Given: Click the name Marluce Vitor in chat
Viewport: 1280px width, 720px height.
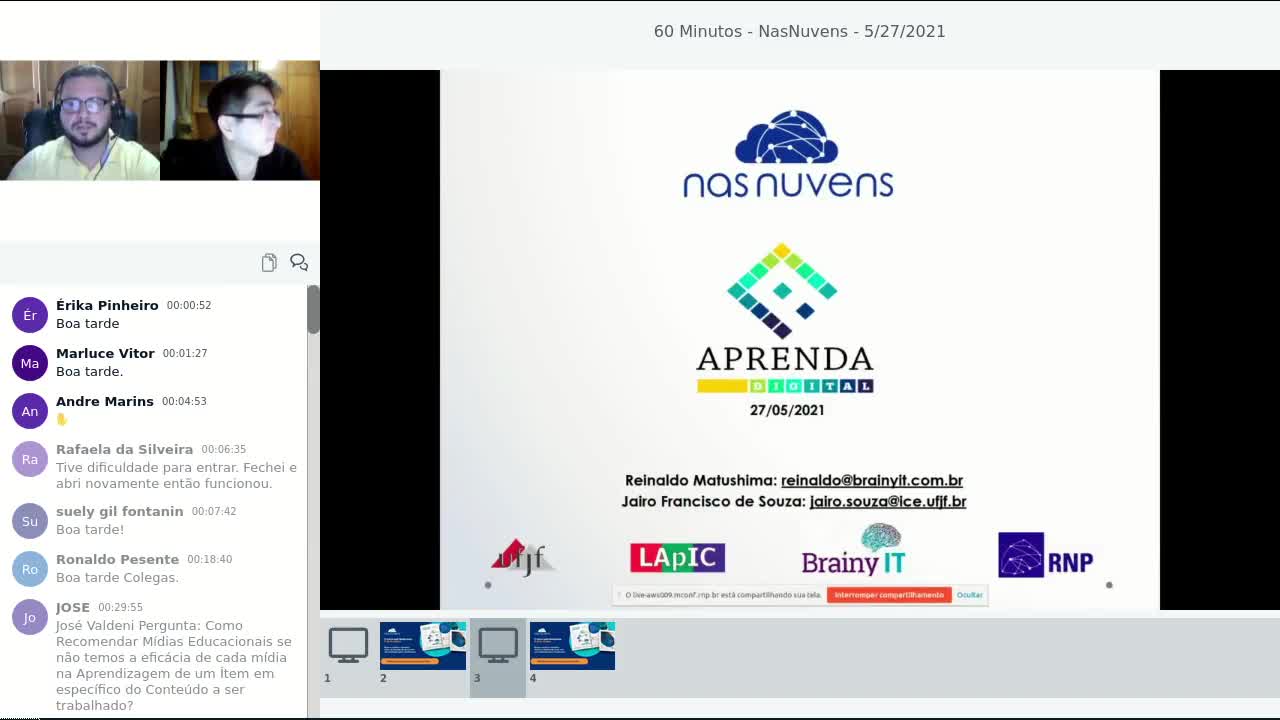Looking at the screenshot, I should (105, 353).
